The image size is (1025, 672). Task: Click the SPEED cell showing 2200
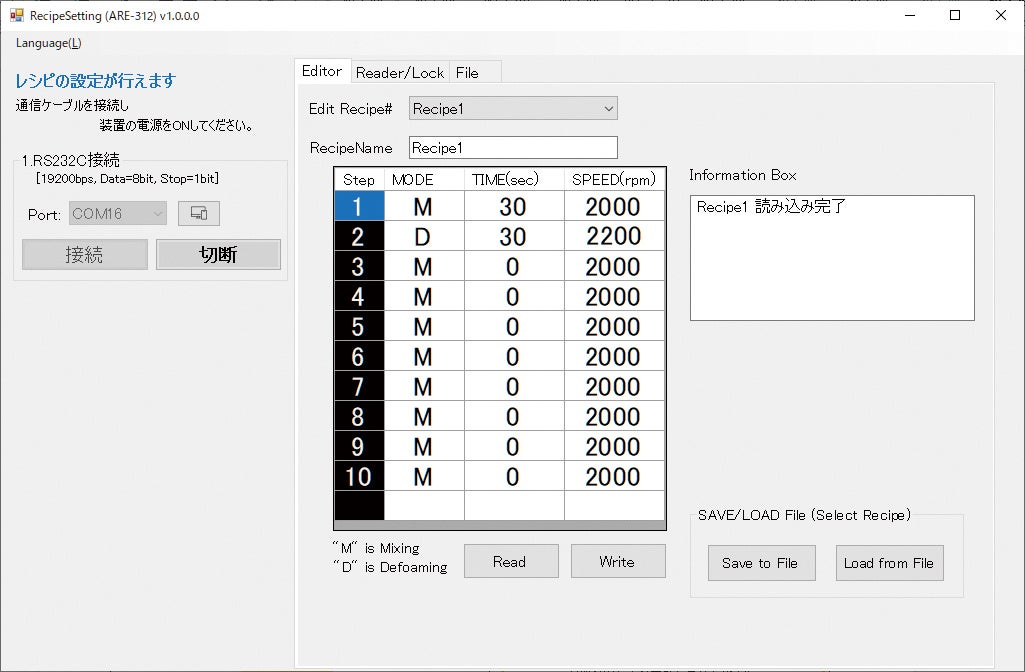pyautogui.click(x=613, y=236)
